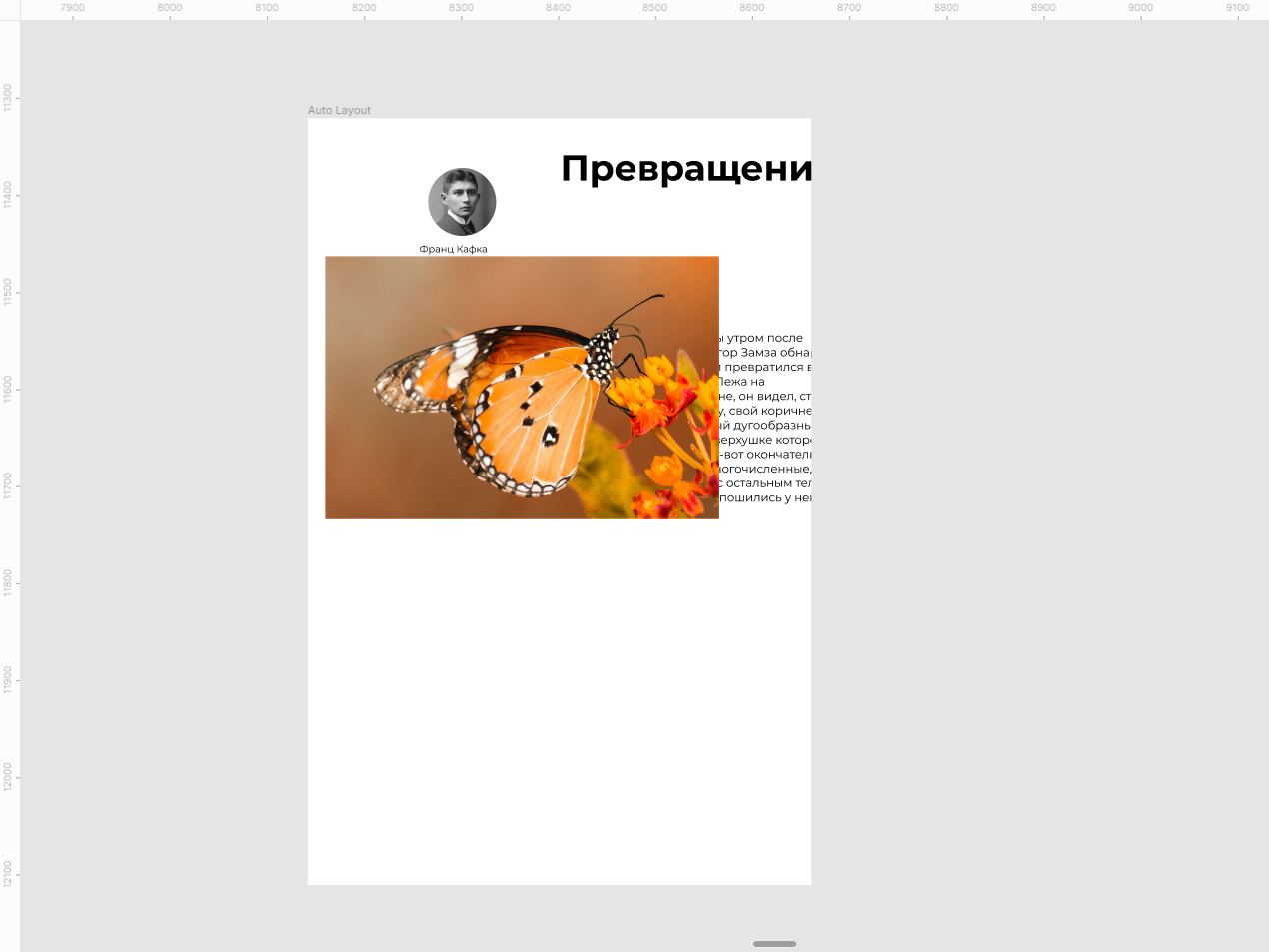Click the 12000 mark on the left ruler
The height and width of the screenshot is (952, 1269).
tap(8, 777)
